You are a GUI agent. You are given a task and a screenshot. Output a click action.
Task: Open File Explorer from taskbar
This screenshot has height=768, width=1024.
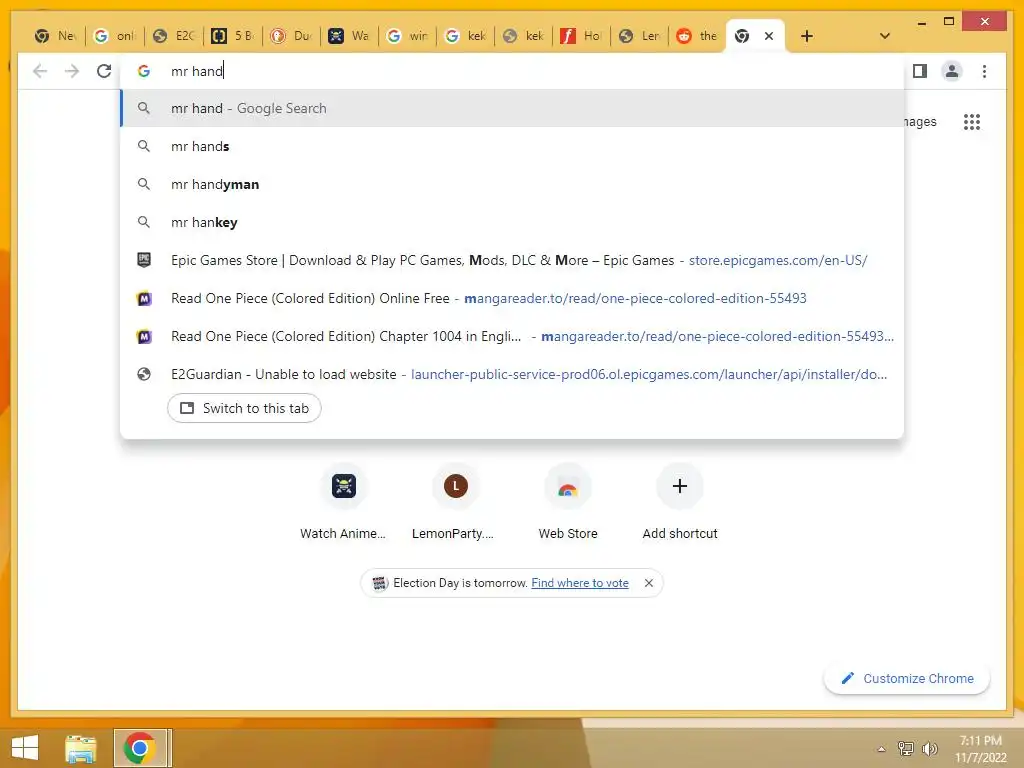click(x=80, y=748)
